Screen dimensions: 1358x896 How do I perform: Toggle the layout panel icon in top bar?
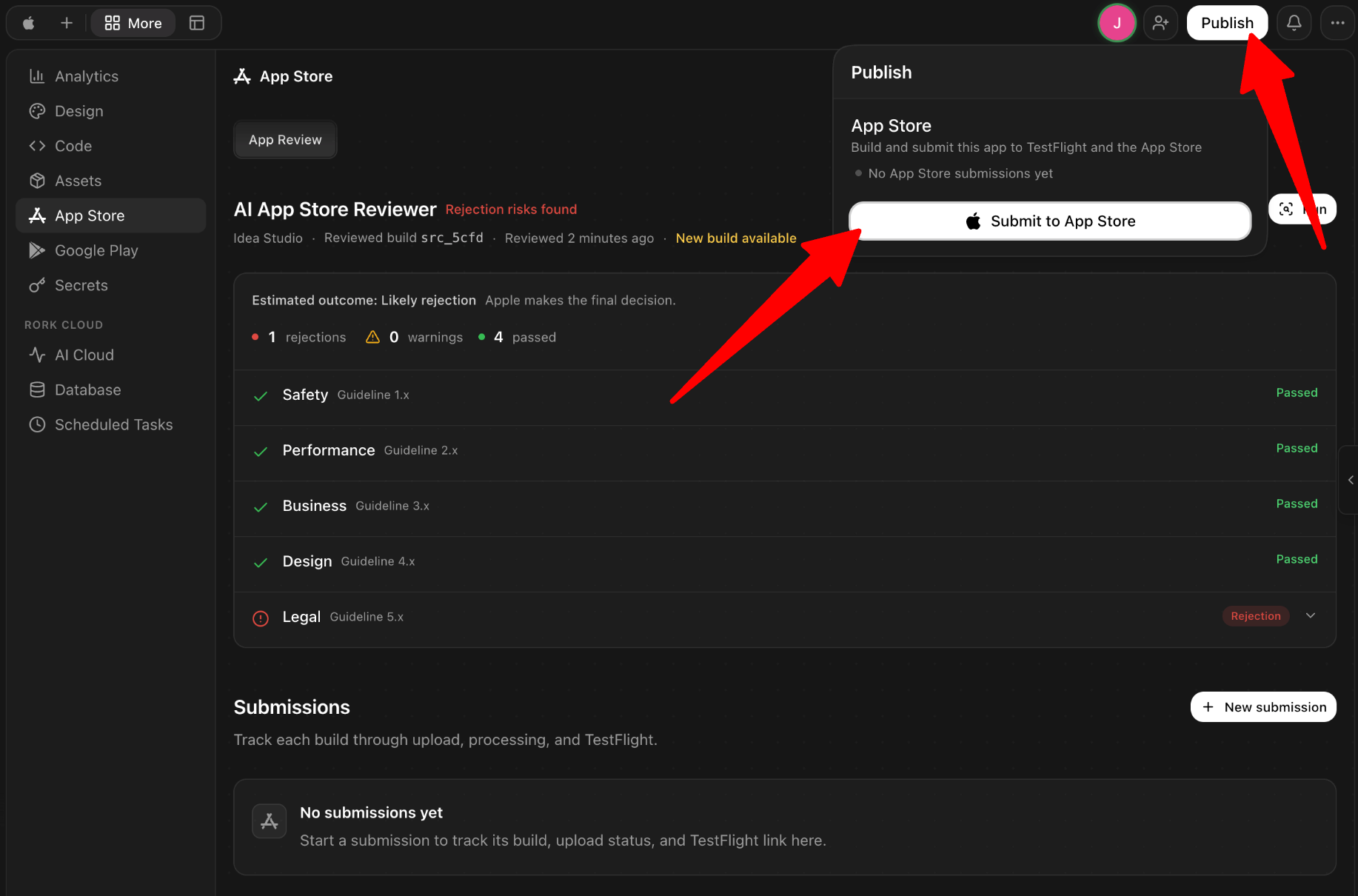[x=197, y=23]
